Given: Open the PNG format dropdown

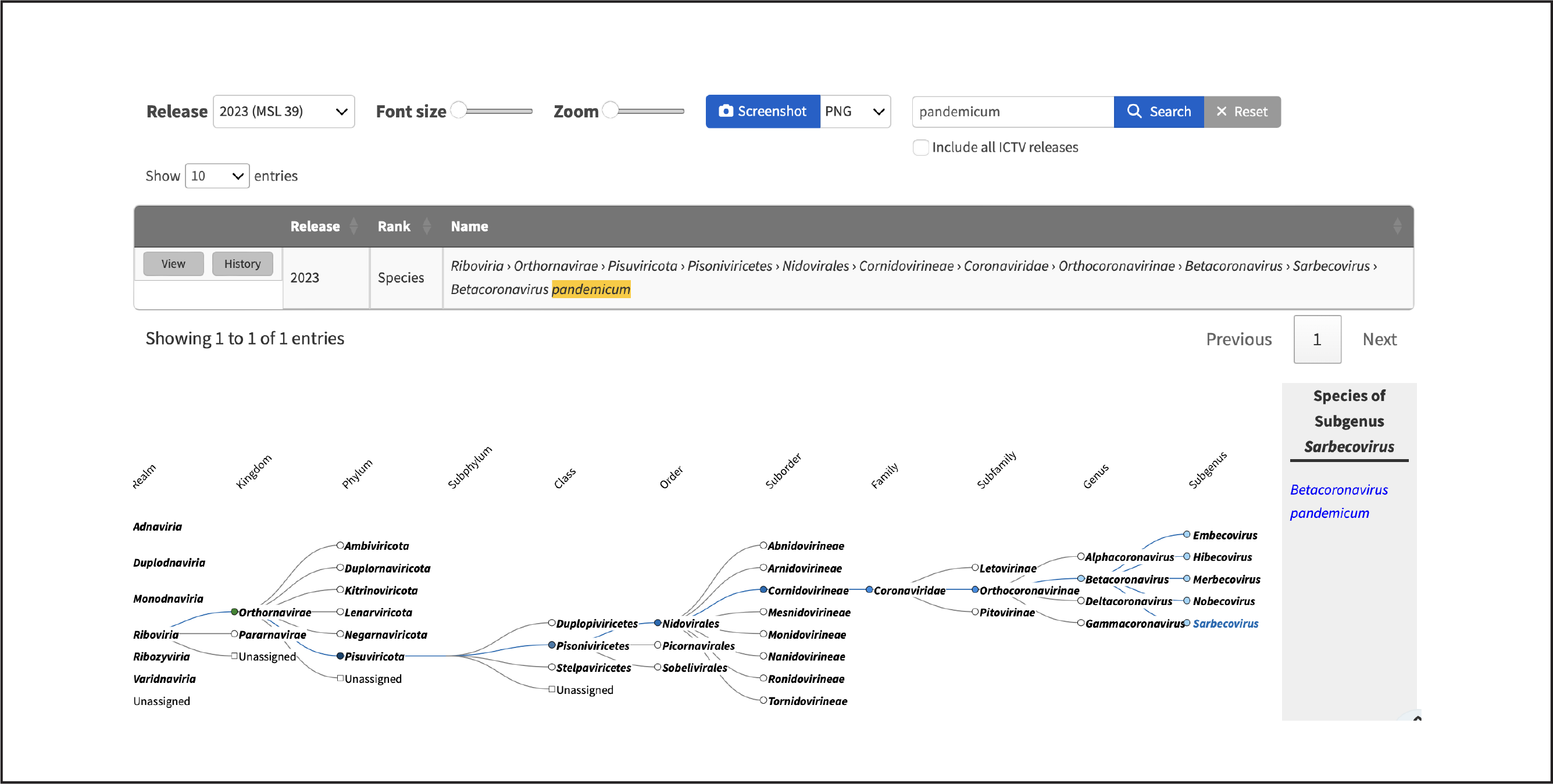Looking at the screenshot, I should (854, 112).
